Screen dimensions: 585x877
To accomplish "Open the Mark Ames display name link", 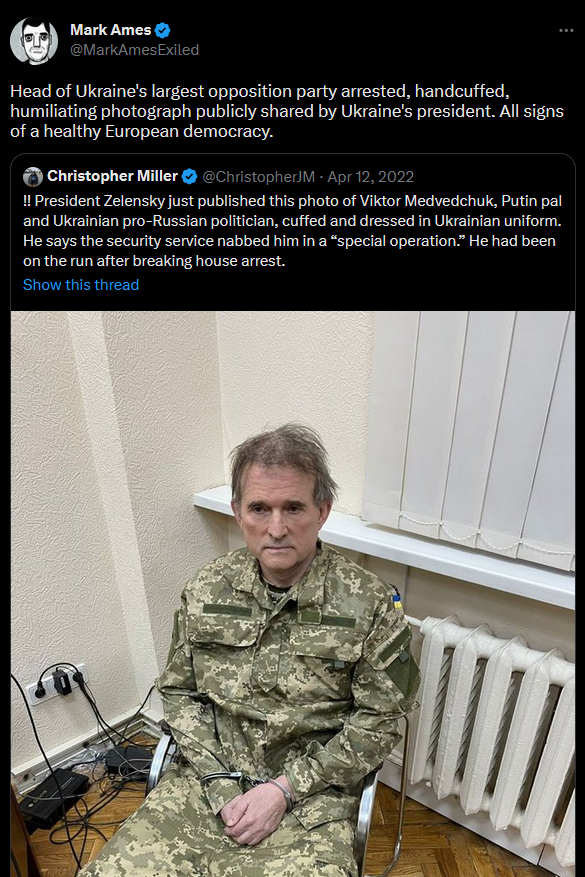I will 111,30.
